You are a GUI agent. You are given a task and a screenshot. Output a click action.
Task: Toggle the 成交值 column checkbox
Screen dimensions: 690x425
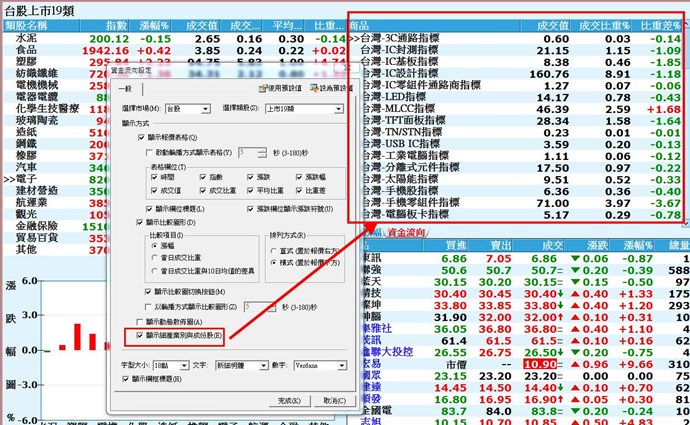[x=154, y=191]
